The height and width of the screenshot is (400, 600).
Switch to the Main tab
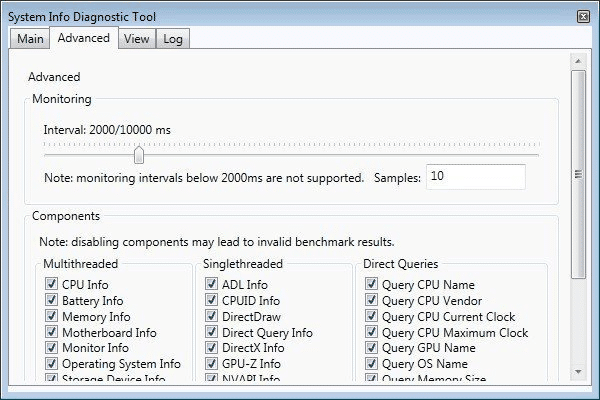coord(29,38)
